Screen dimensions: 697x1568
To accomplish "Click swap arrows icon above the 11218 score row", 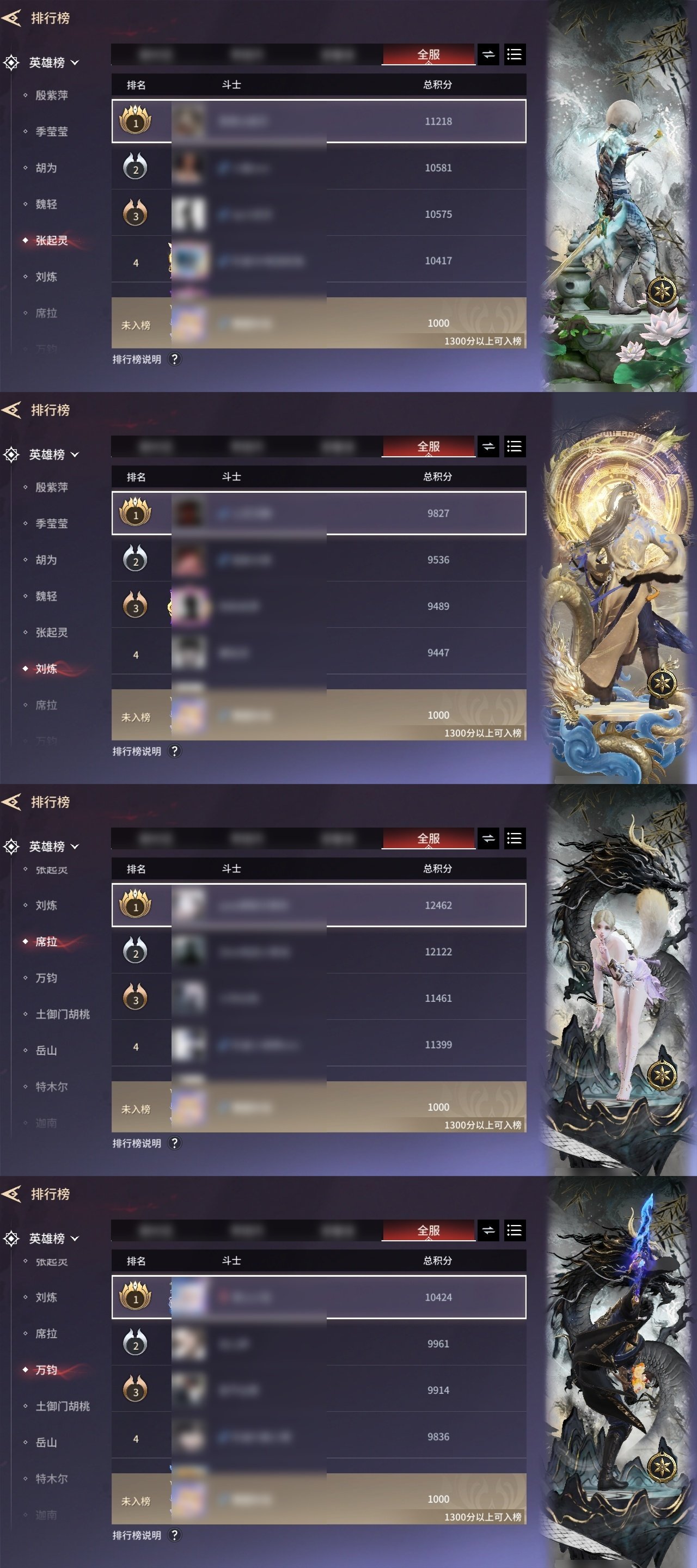I will pos(488,55).
